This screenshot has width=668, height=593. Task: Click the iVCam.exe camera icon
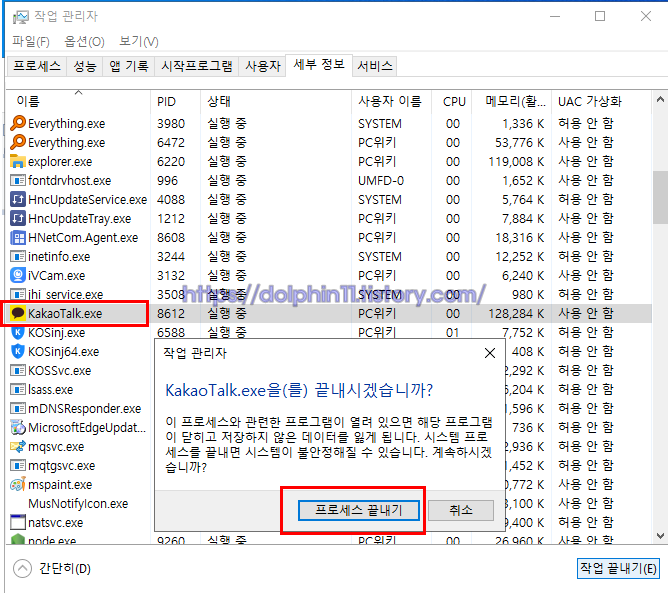17,275
